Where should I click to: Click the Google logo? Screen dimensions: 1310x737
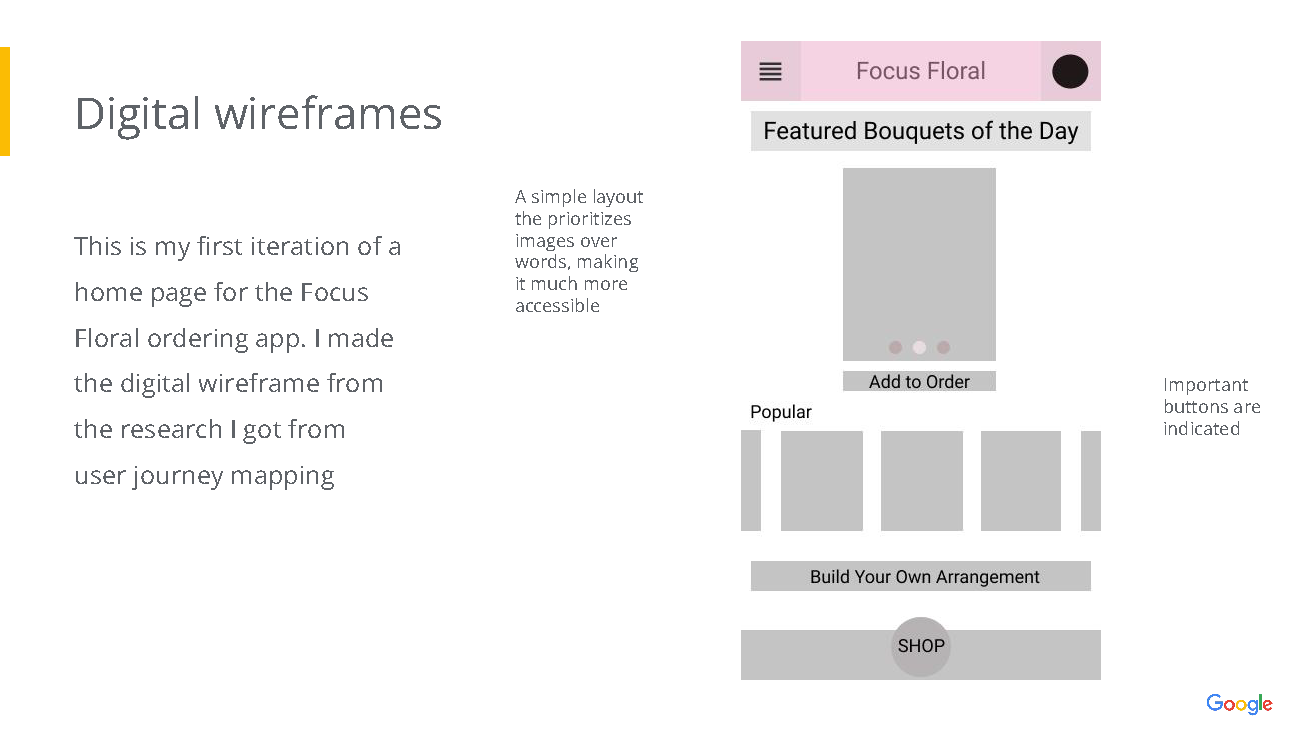(1239, 704)
